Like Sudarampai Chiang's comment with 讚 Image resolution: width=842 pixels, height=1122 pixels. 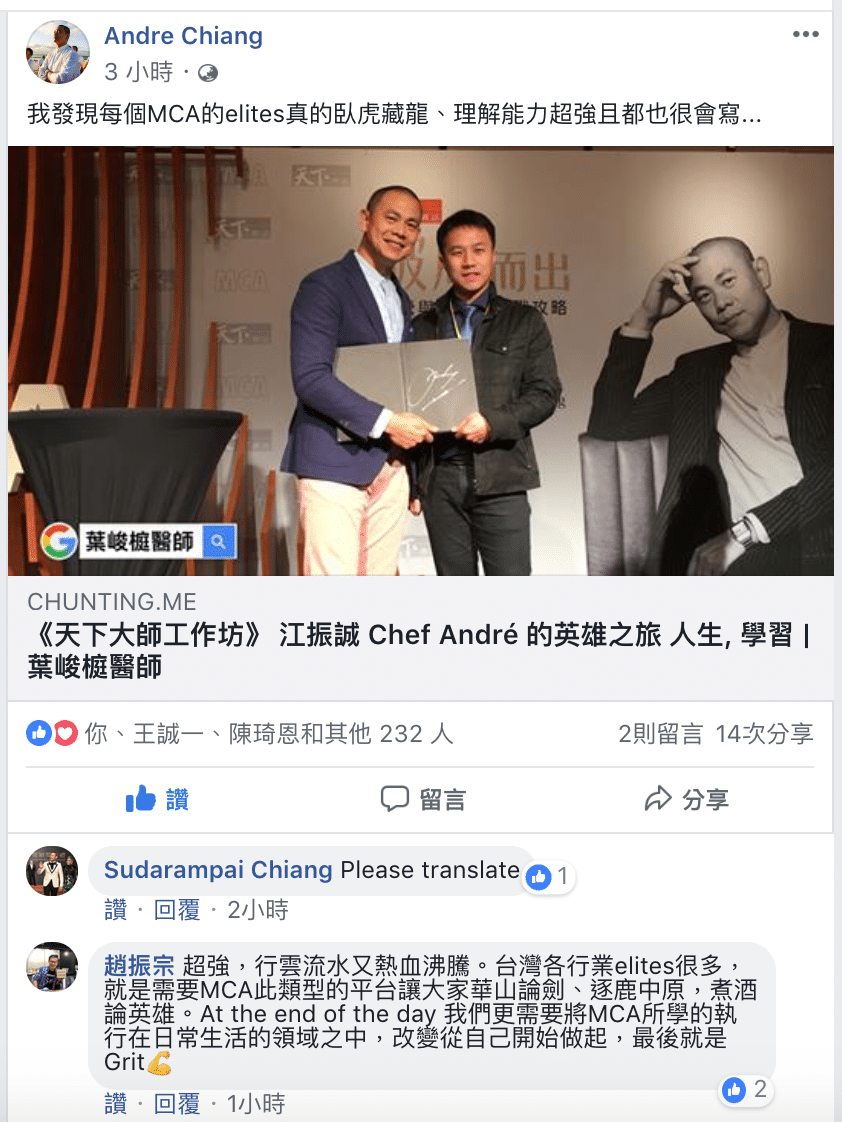click(x=115, y=910)
